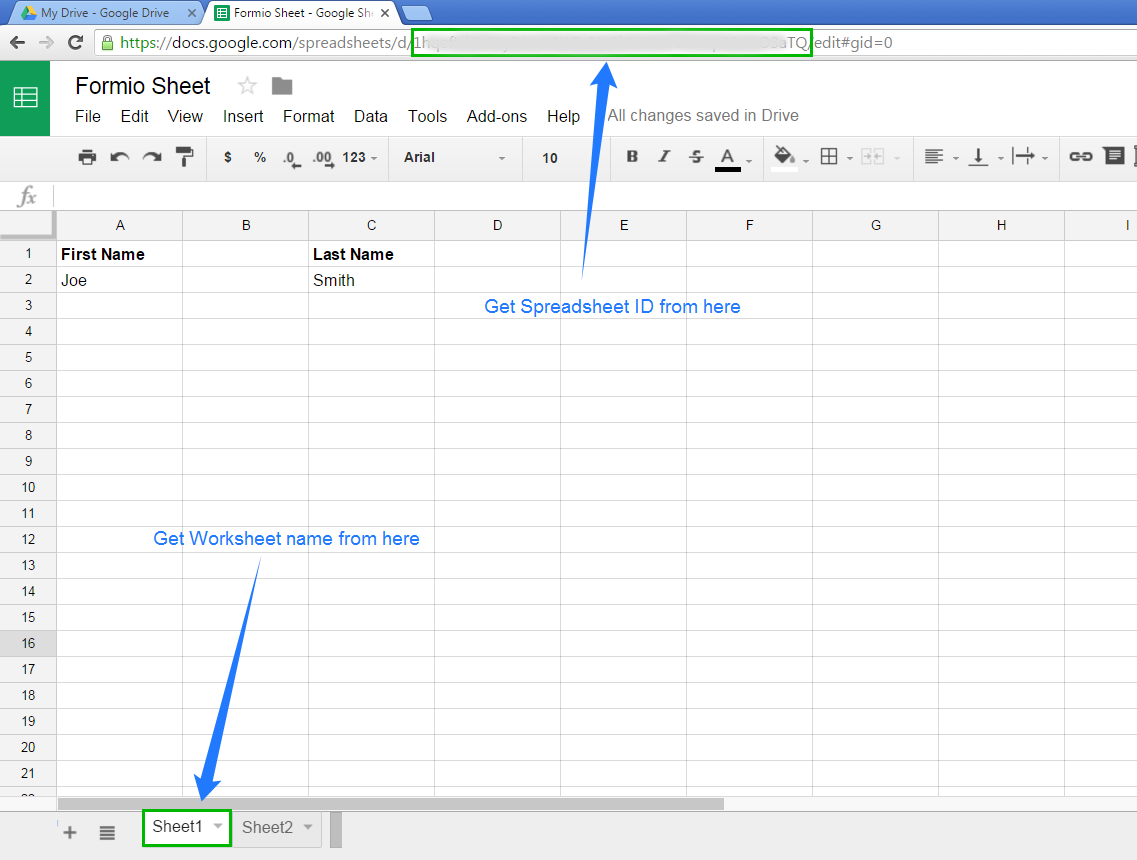
Task: Select row 16 header
Action: pyautogui.click(x=28, y=643)
